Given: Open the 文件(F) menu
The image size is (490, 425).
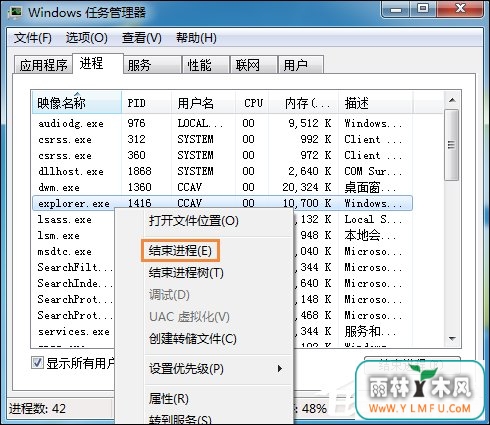Looking at the screenshot, I should click(x=33, y=38).
